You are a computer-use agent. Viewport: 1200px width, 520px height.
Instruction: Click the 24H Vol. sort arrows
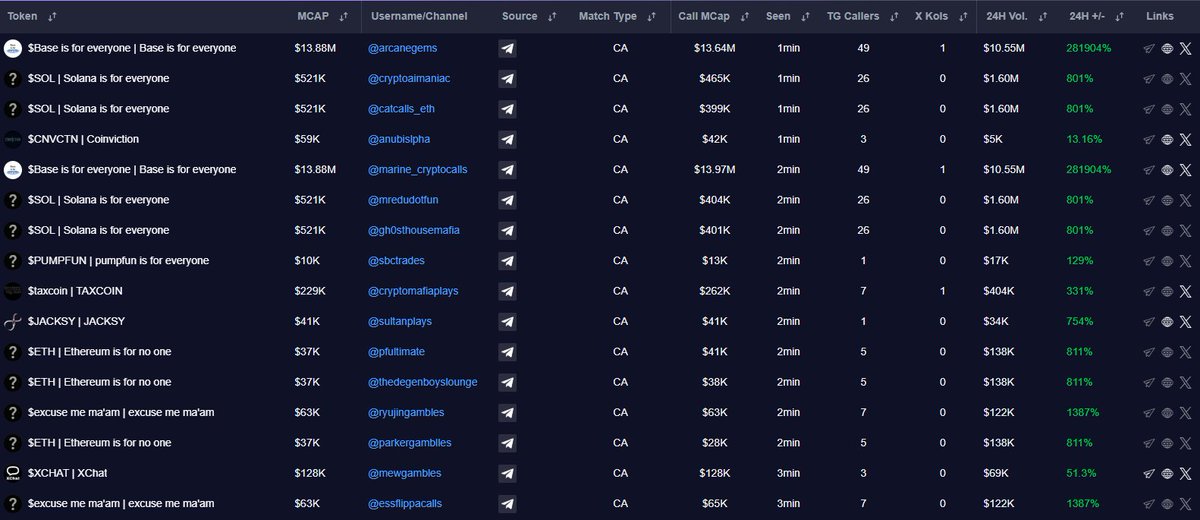tap(1044, 17)
